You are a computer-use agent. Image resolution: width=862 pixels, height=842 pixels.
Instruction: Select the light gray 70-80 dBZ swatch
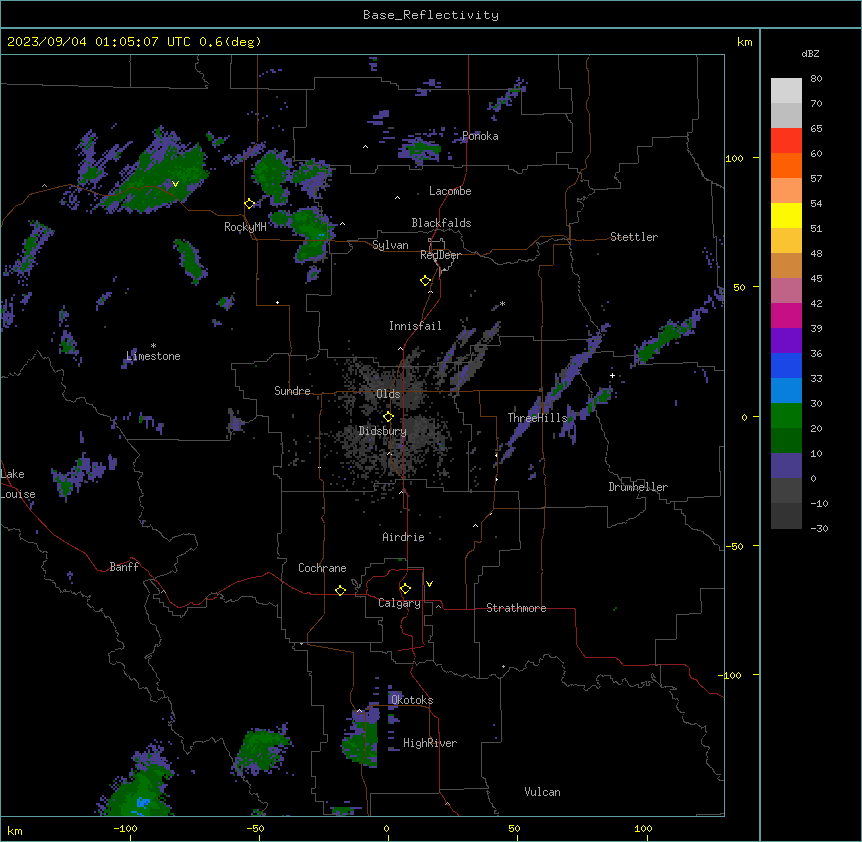(786, 91)
